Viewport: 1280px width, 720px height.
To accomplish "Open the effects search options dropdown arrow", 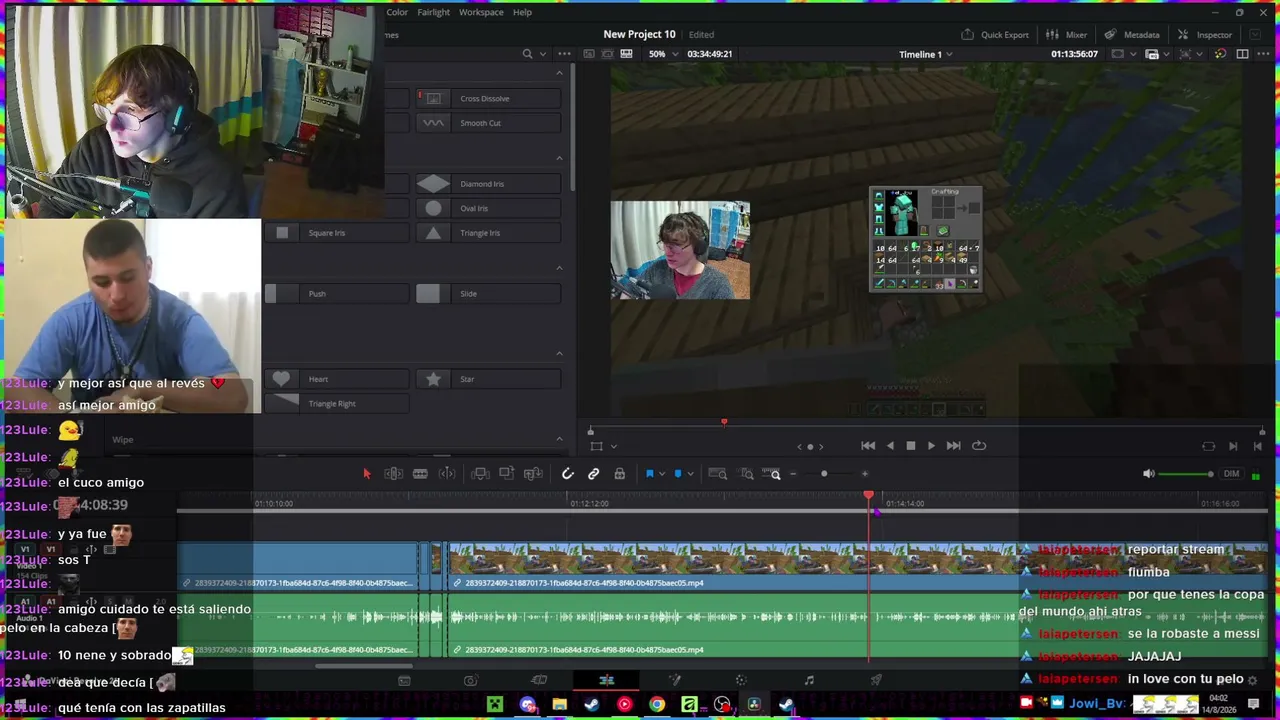I will (543, 54).
